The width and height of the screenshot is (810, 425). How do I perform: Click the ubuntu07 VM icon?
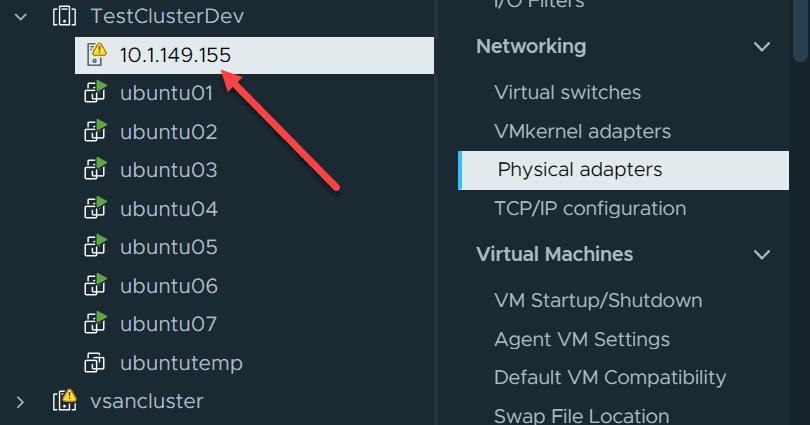[x=96, y=325]
